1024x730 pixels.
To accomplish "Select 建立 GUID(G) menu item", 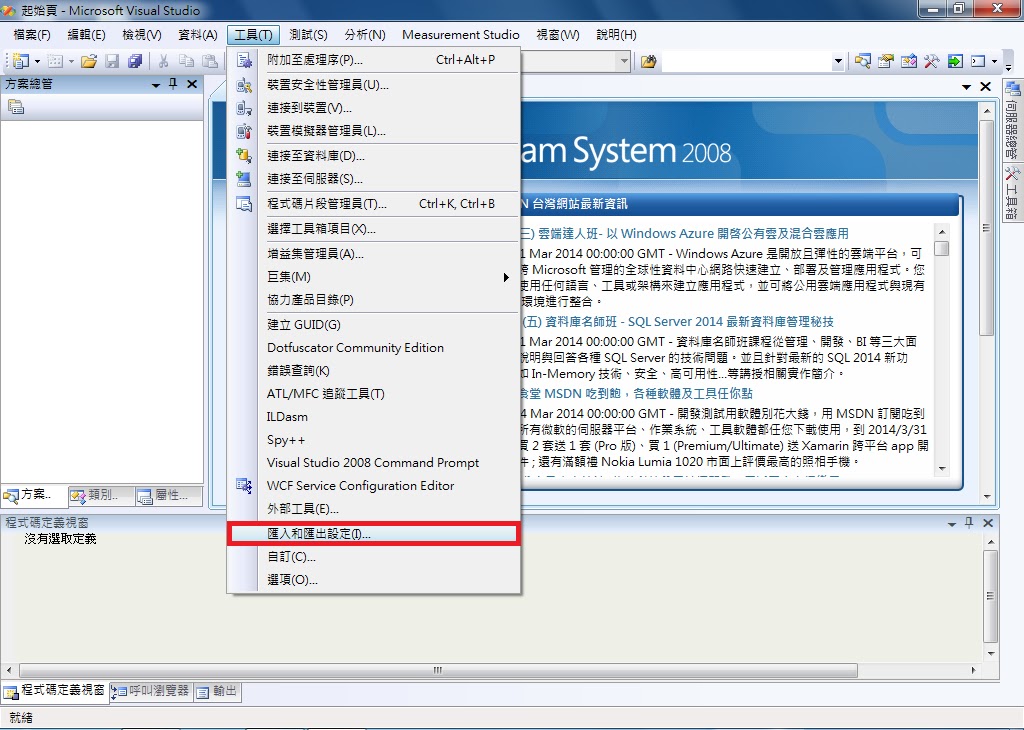I will [x=373, y=325].
